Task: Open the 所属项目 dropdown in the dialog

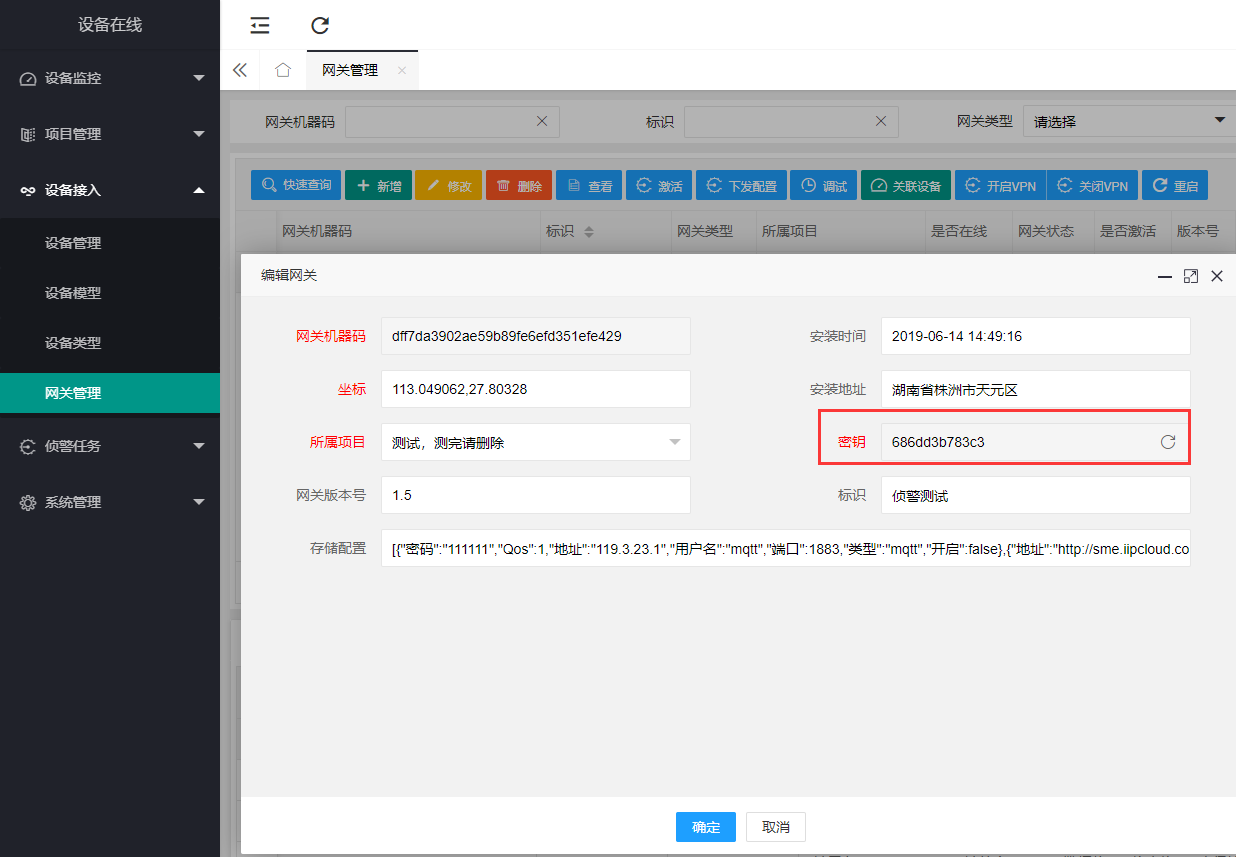Action: click(x=535, y=442)
